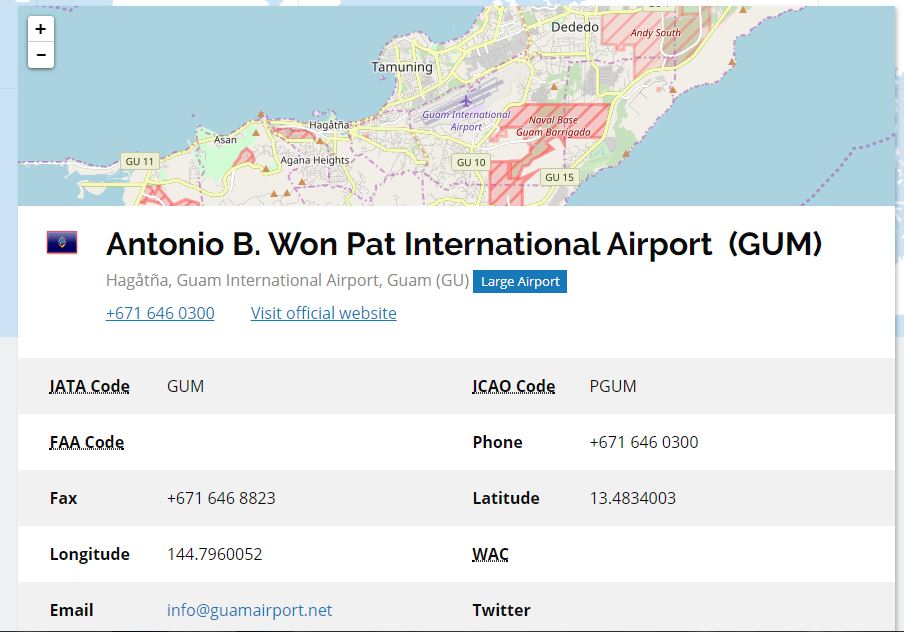Click the ICAO Code abbreviation label
The width and height of the screenshot is (904, 632).
[x=514, y=386]
